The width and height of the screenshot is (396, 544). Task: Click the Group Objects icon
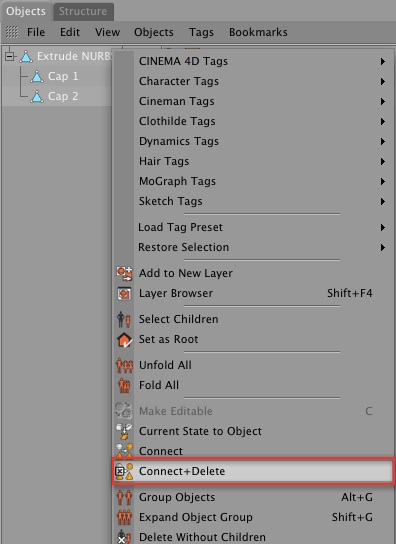point(124,497)
